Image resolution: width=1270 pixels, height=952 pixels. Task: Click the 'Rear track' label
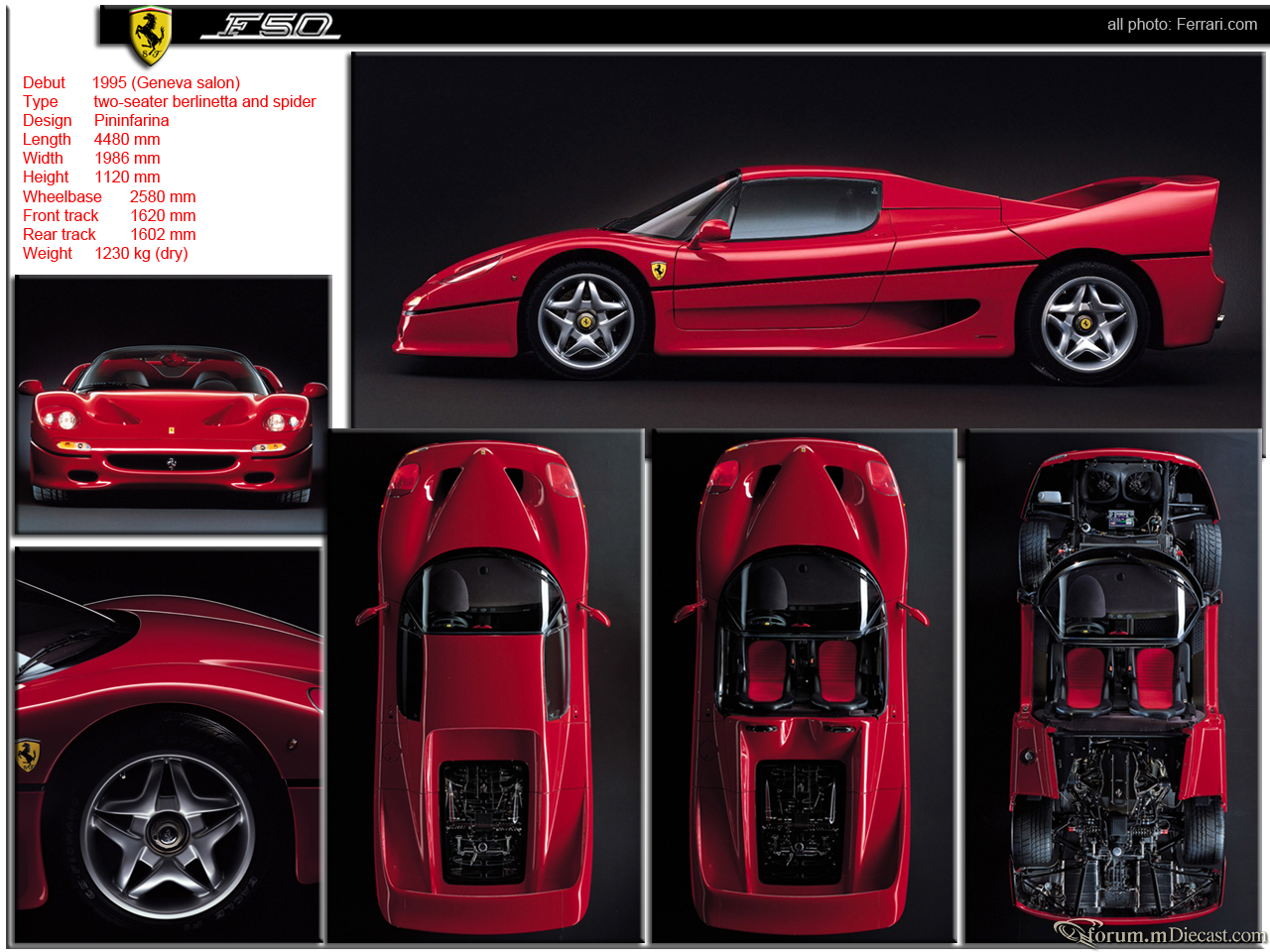tap(60, 235)
